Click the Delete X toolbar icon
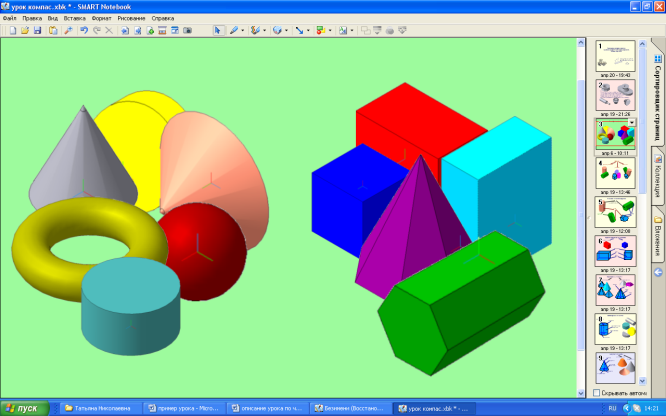The width and height of the screenshot is (666, 416). click(109, 30)
